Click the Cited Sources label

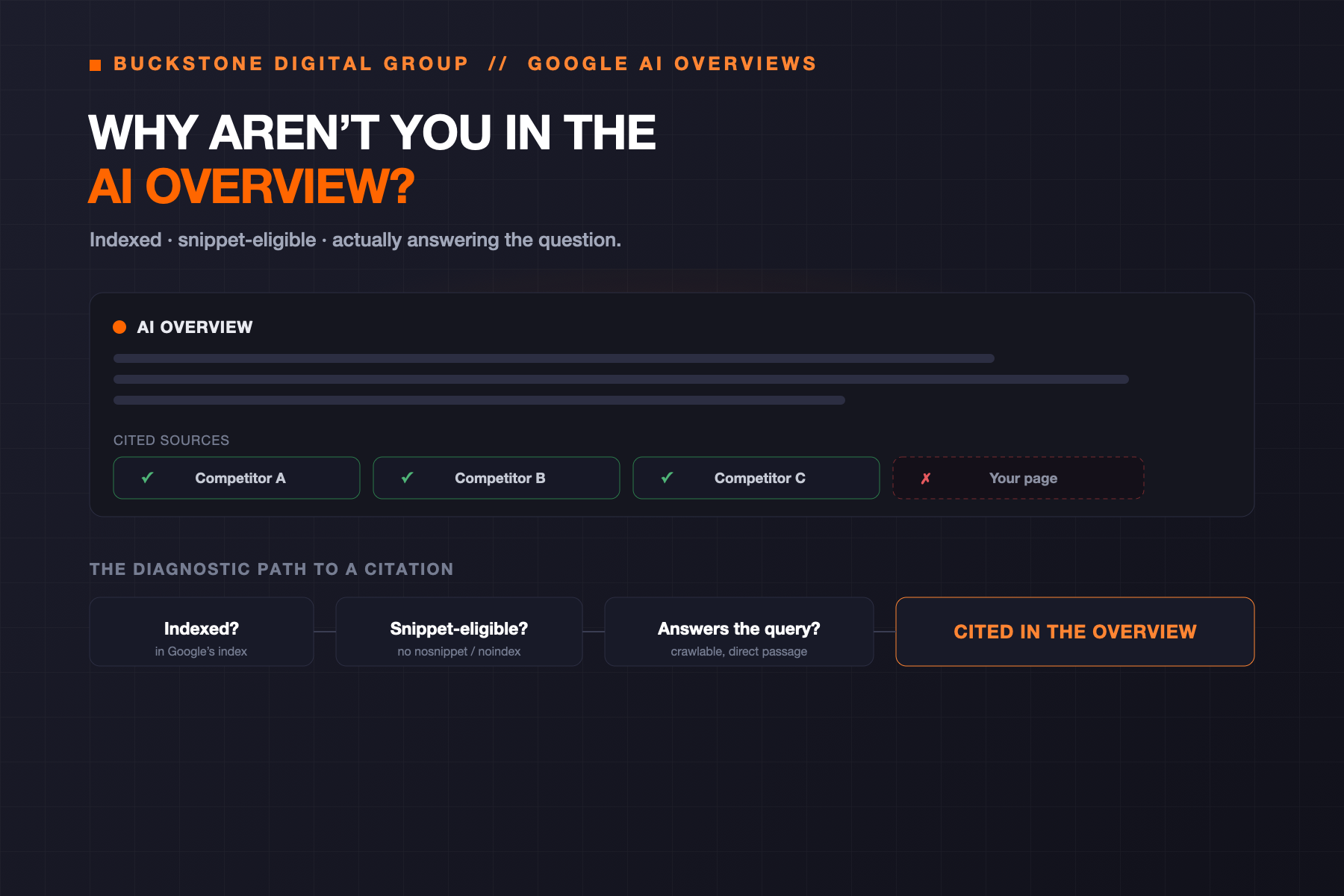click(x=172, y=441)
